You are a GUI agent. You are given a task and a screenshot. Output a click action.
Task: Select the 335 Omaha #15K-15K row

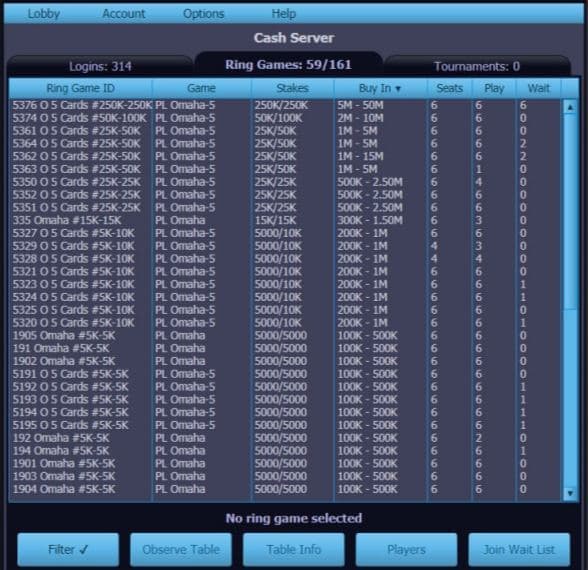coord(285,220)
